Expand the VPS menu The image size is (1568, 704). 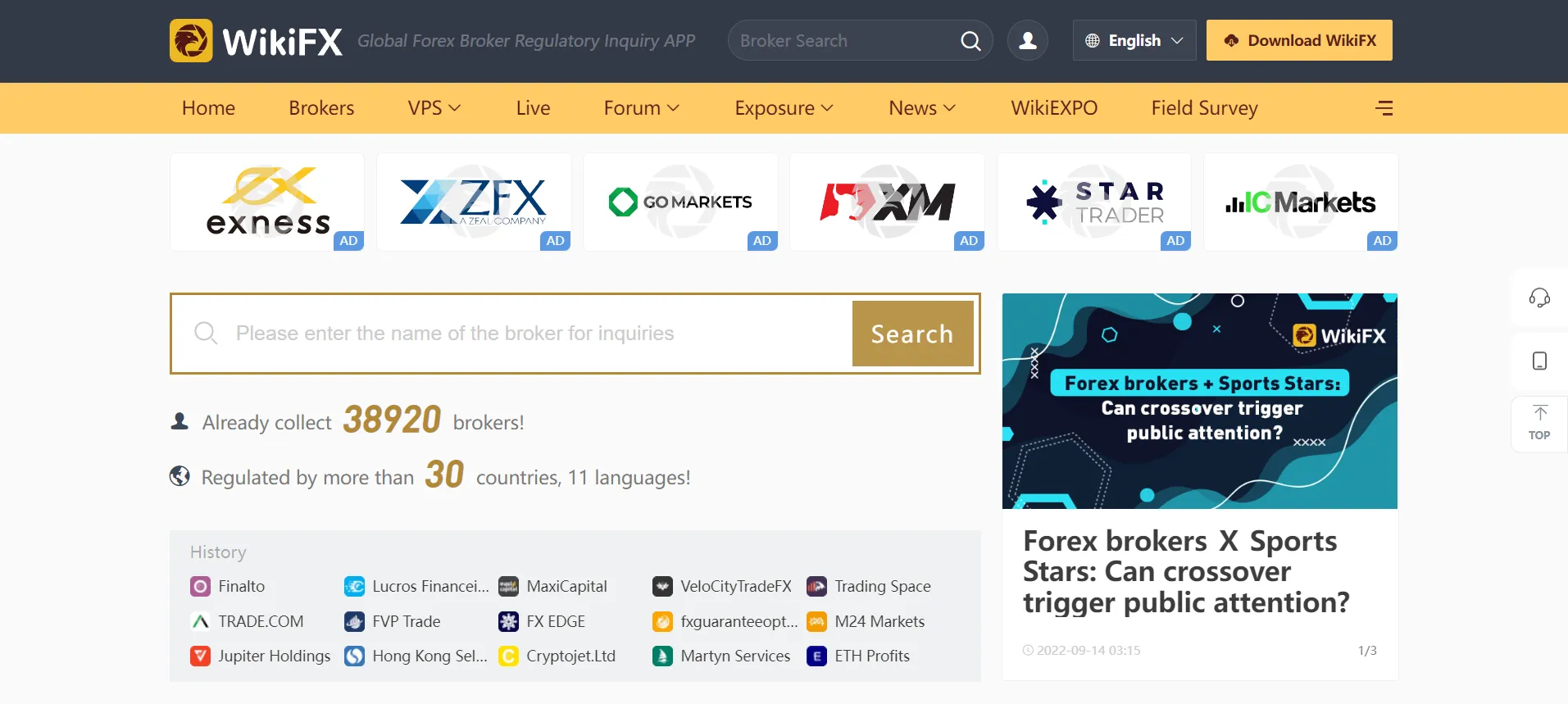(x=434, y=108)
